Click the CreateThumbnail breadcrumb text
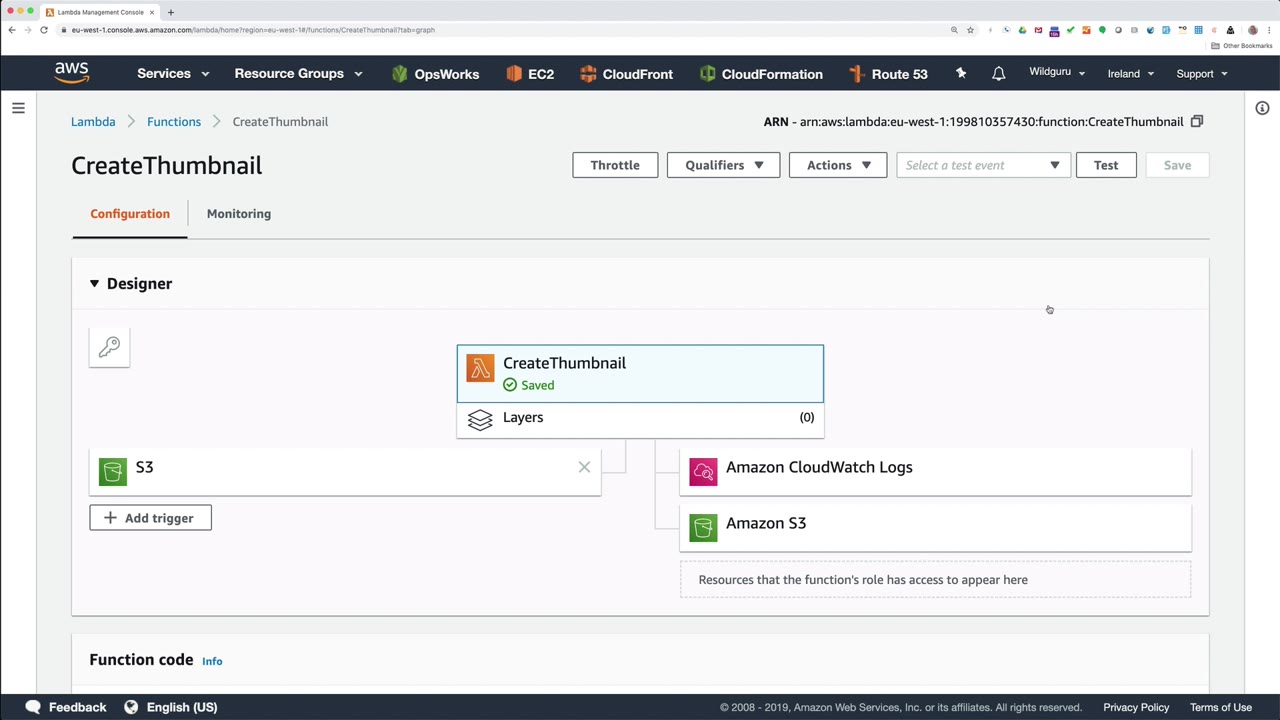Screen dimensions: 1280x720 (280, 122)
